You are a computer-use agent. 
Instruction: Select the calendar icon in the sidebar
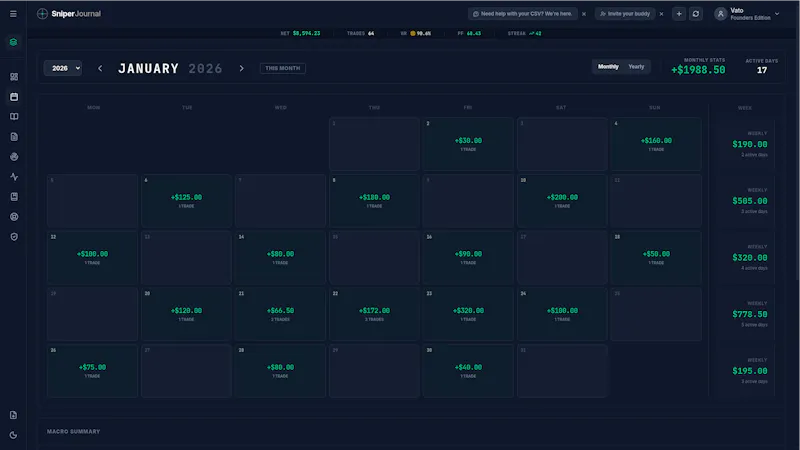[x=14, y=96]
